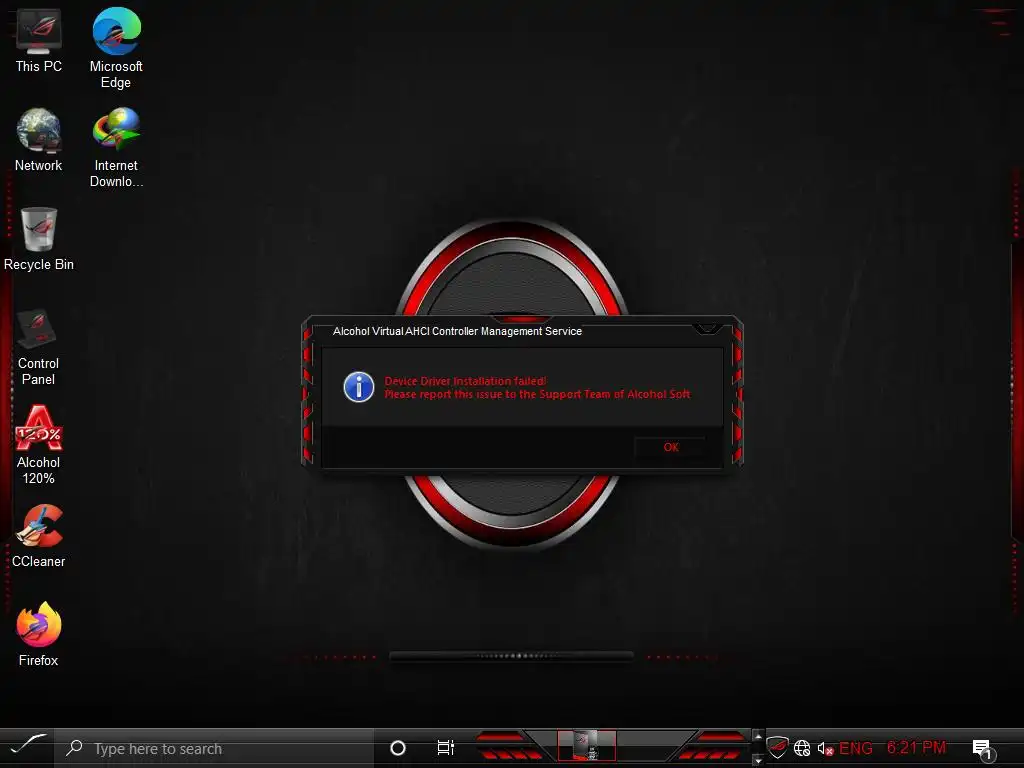Select the Recycle Bin icon
This screenshot has width=1024, height=768.
[39, 239]
